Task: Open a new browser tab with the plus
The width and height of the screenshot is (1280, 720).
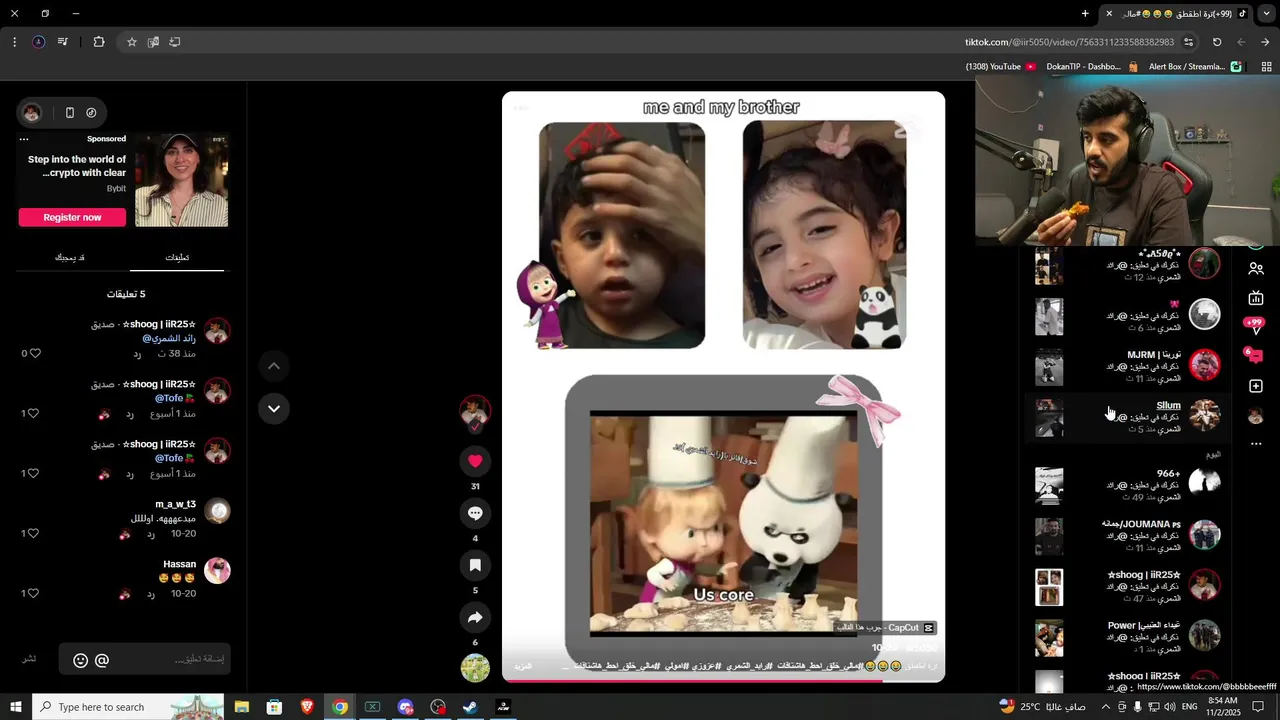Action: (x=1085, y=13)
